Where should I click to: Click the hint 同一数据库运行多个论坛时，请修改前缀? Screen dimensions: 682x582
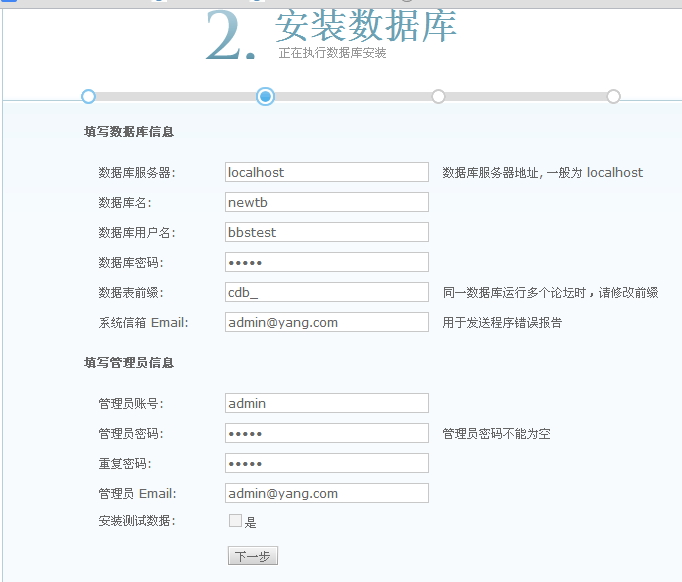tap(550, 293)
